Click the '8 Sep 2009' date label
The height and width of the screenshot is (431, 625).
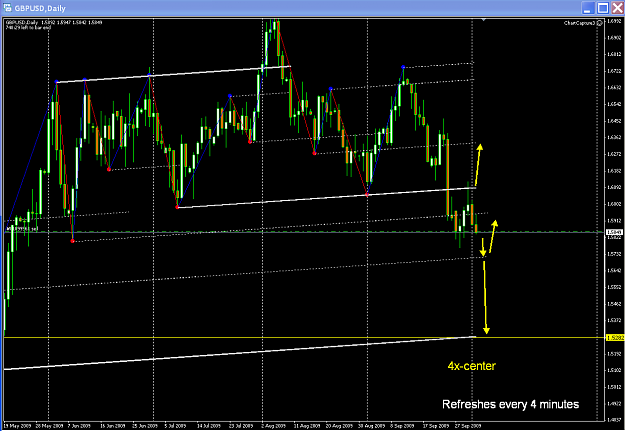[x=401, y=426]
